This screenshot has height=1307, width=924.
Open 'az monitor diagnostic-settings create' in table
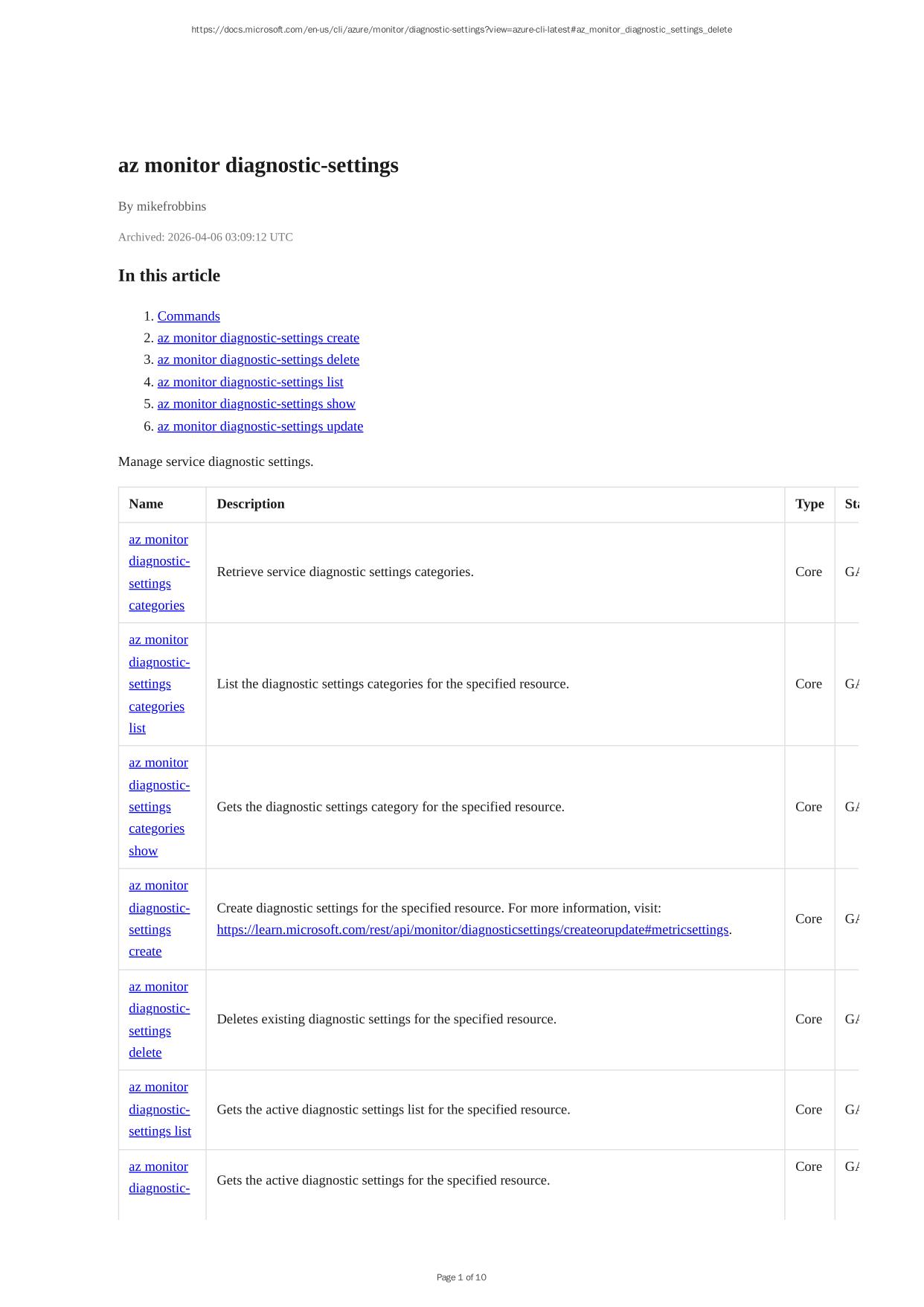coord(158,918)
